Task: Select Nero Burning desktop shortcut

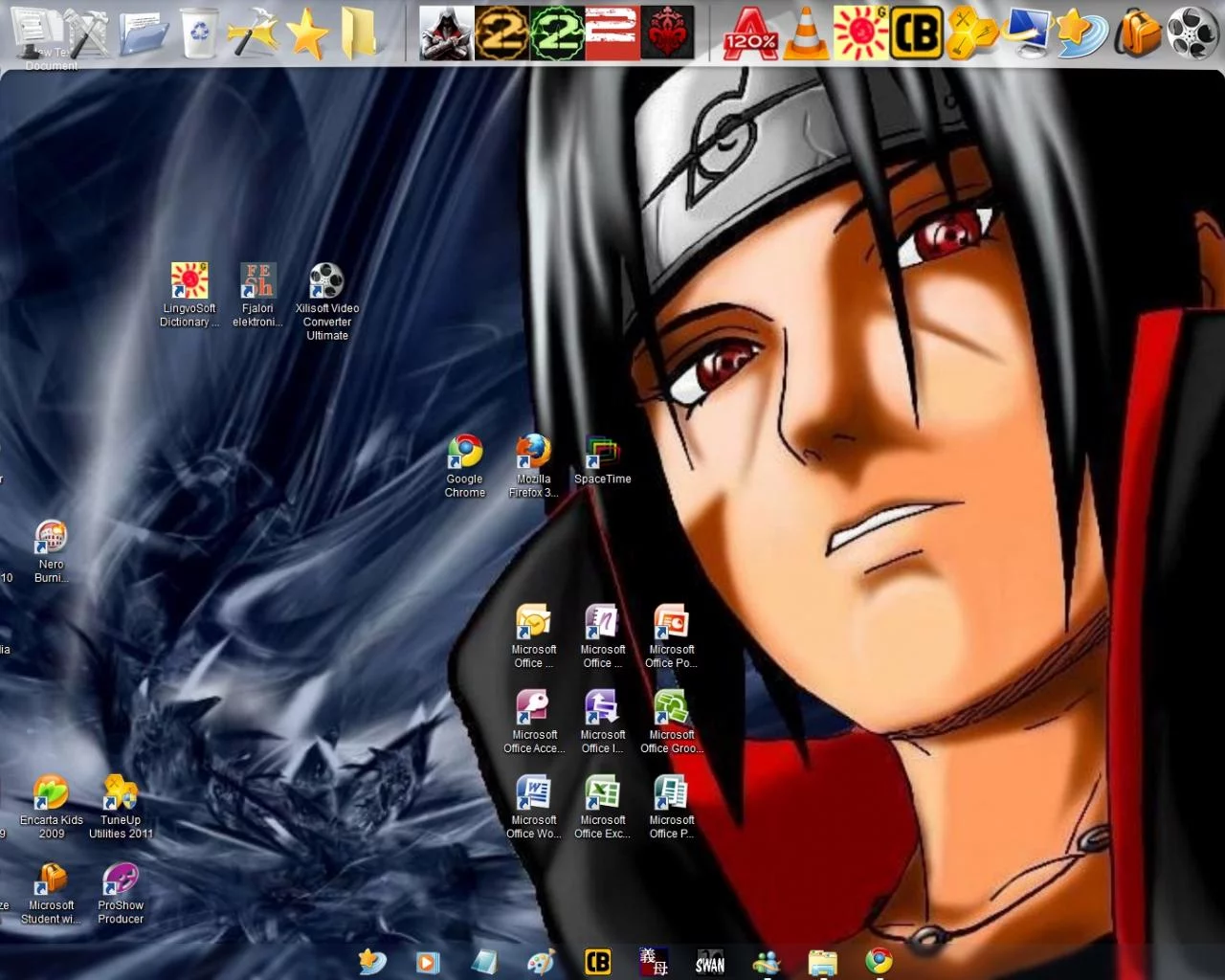Action: [x=52, y=551]
